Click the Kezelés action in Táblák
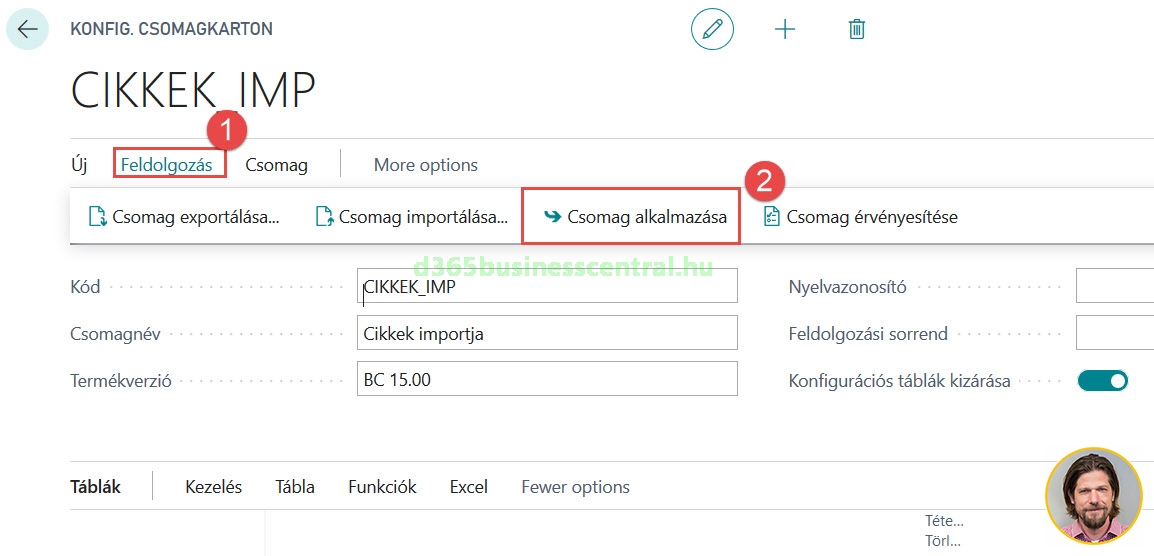Viewport: 1154px width, 556px height. 213,487
